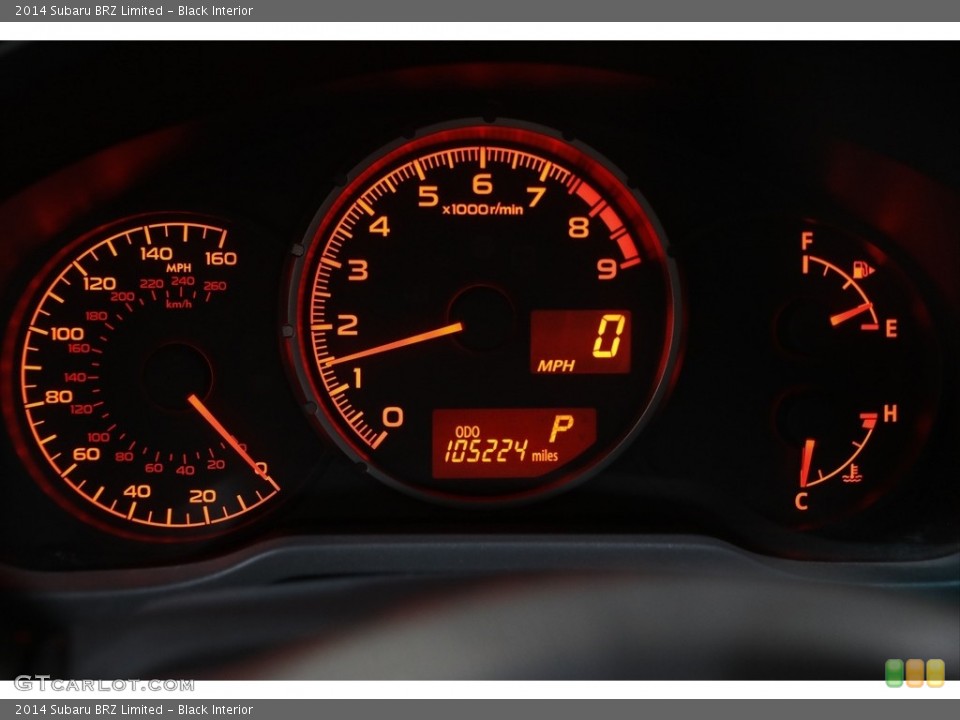Click the large 160 on the mph scale
Image resolution: width=960 pixels, height=720 pixels.
point(221,258)
